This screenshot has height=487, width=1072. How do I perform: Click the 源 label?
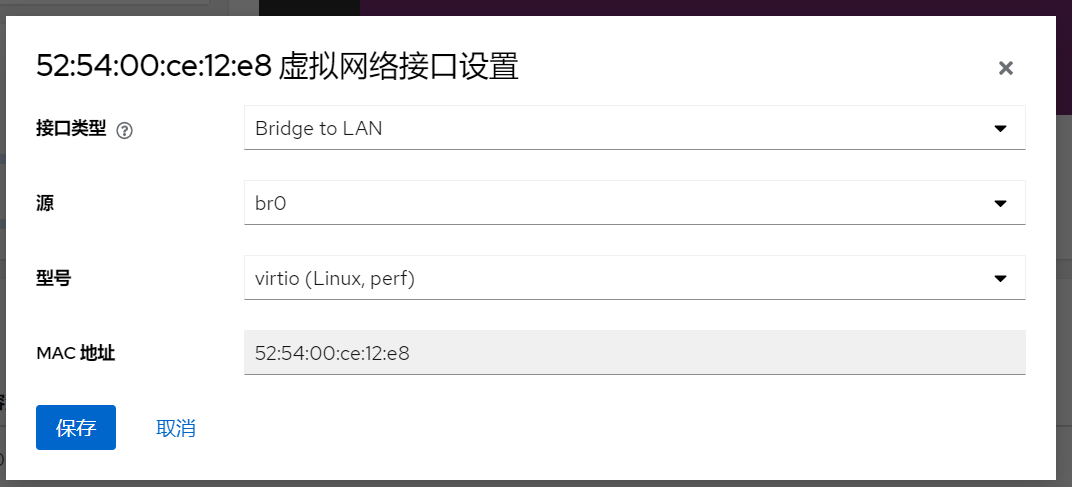[45, 203]
